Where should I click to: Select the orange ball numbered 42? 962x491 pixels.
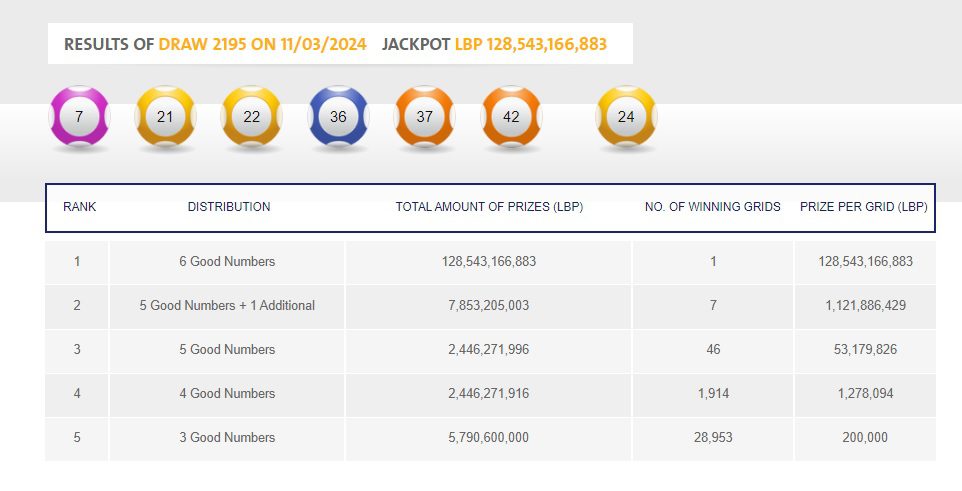point(511,117)
